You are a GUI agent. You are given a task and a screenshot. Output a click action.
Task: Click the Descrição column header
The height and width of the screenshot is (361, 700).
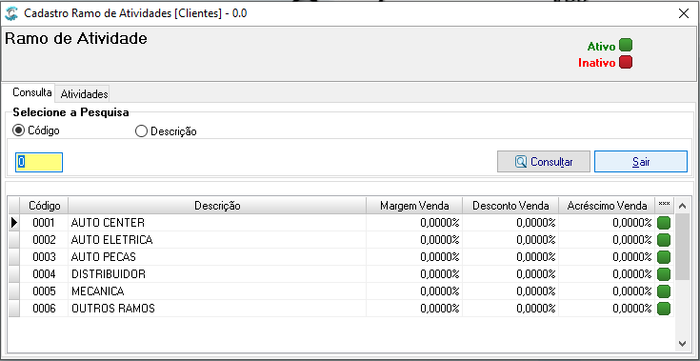(x=217, y=206)
